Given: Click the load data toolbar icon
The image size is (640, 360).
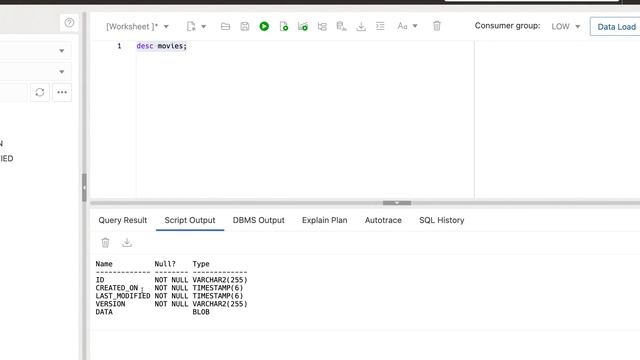Looking at the screenshot, I should tap(341, 27).
